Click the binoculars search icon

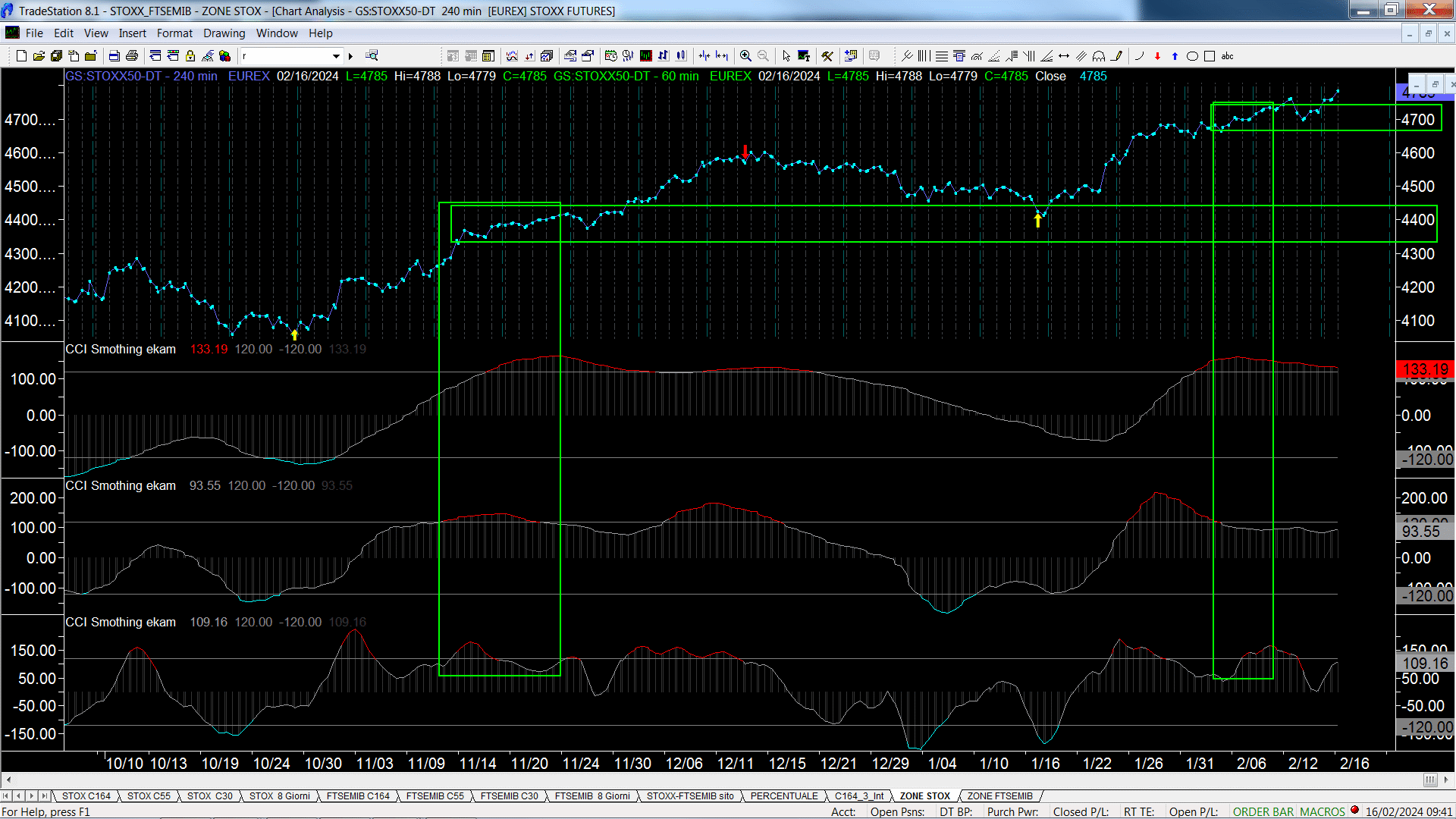pos(372,56)
